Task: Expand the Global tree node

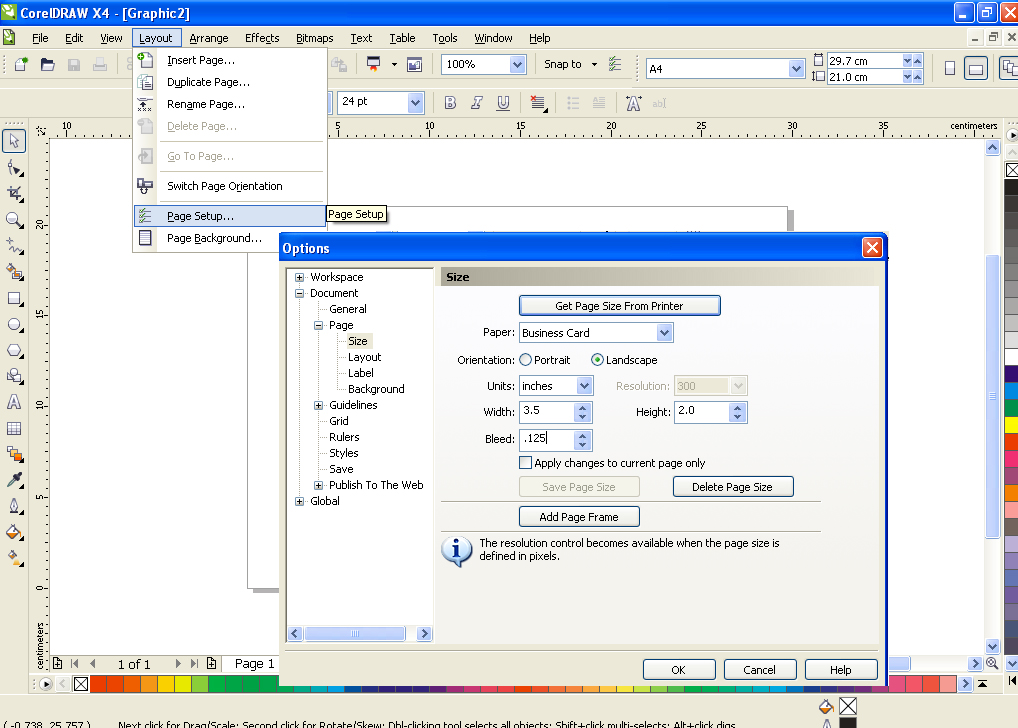Action: pyautogui.click(x=299, y=501)
